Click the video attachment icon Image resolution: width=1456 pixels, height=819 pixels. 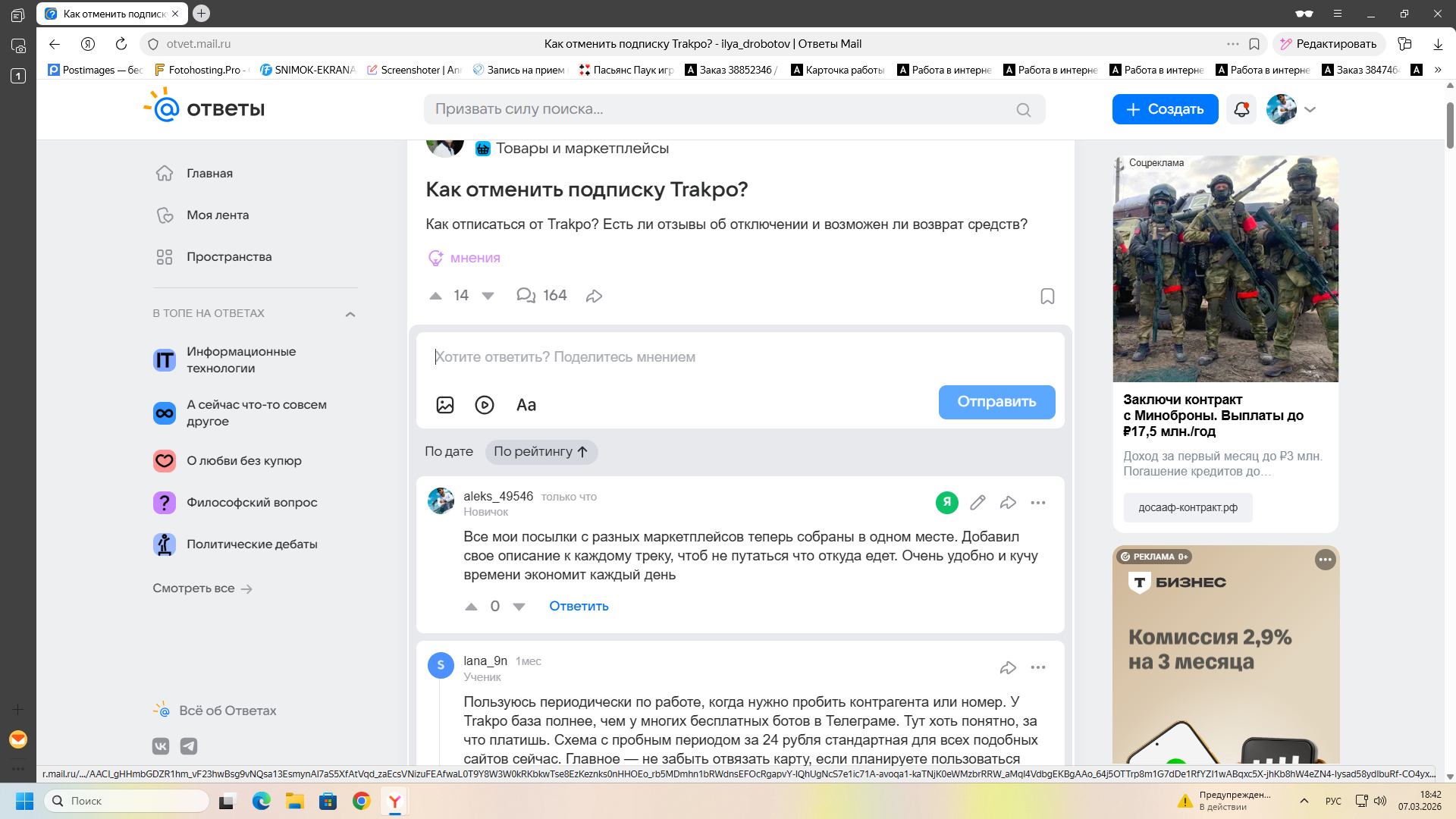click(485, 405)
